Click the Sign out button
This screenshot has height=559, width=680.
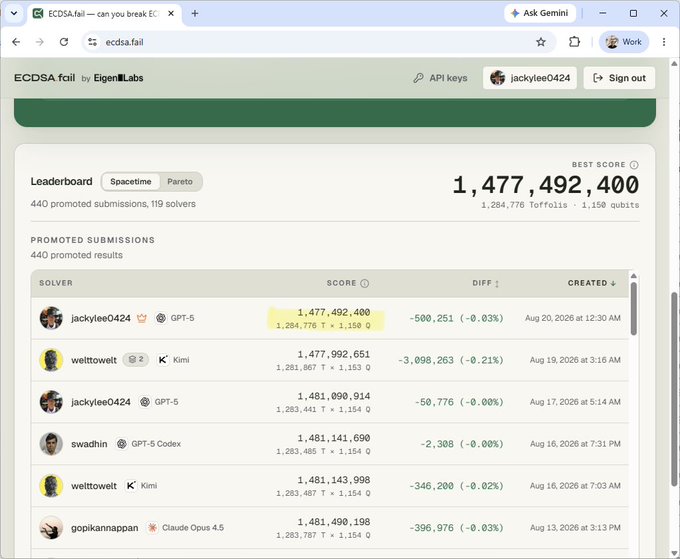[x=619, y=78]
